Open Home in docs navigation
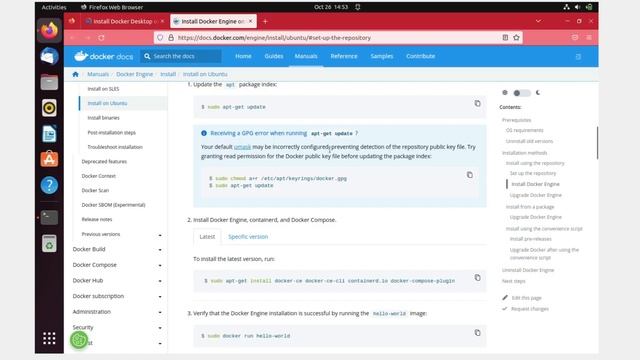The height and width of the screenshot is (360, 640). 243,56
